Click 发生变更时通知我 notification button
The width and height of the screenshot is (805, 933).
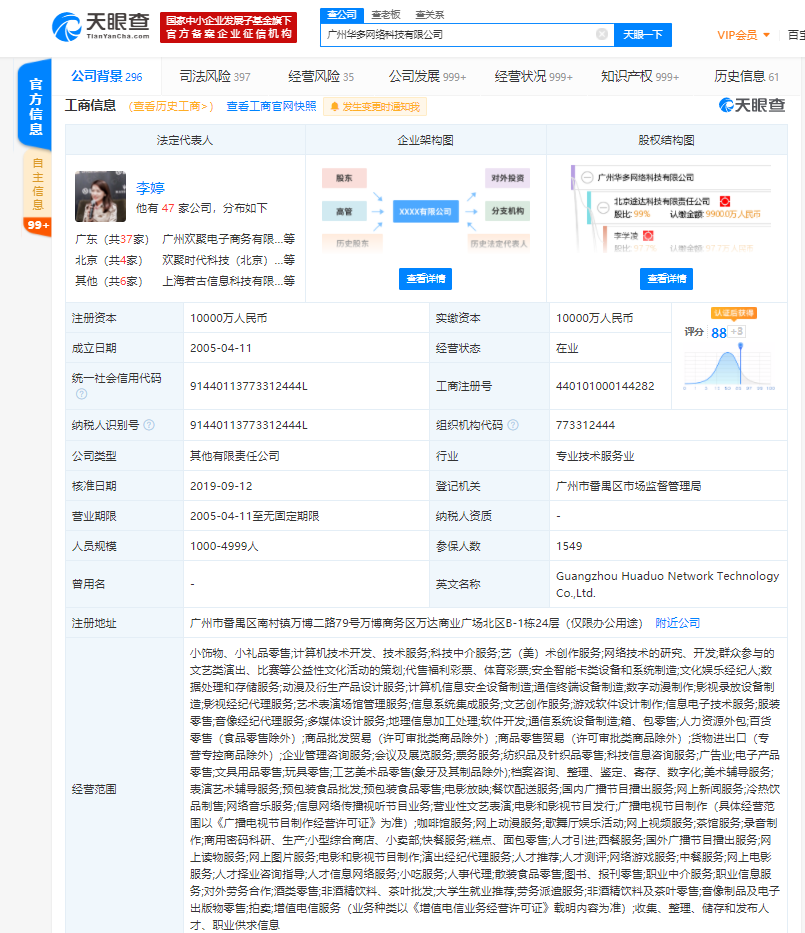375,107
